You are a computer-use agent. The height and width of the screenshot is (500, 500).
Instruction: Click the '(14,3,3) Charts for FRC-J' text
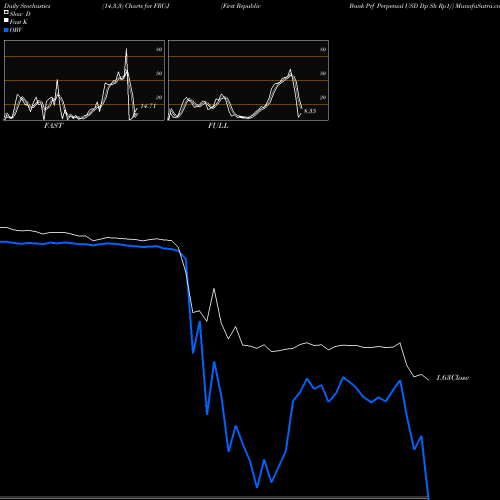click(136, 6)
